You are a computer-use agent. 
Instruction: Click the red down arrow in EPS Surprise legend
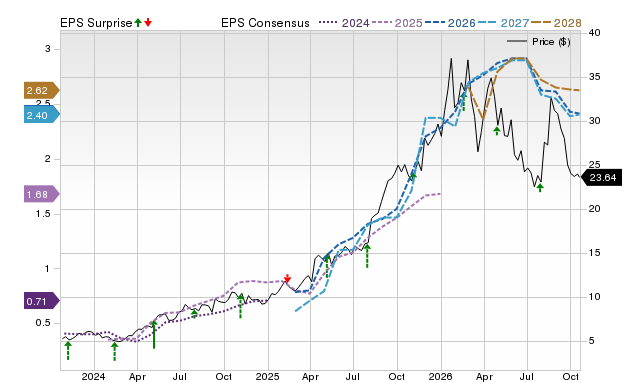pyautogui.click(x=148, y=22)
